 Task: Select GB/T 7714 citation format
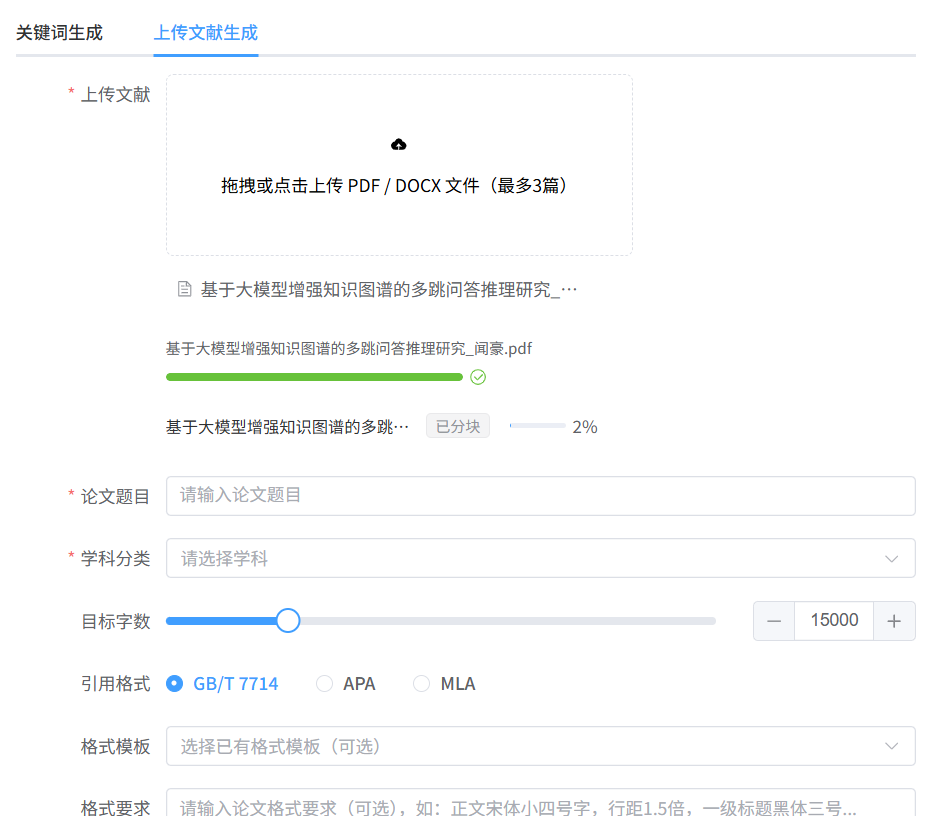[x=222, y=684]
